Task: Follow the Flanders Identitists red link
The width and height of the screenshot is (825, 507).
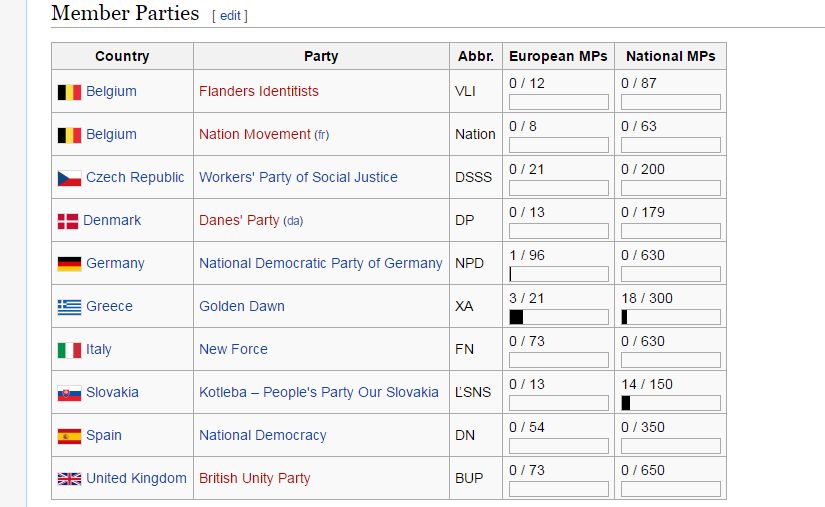Action: [258, 91]
